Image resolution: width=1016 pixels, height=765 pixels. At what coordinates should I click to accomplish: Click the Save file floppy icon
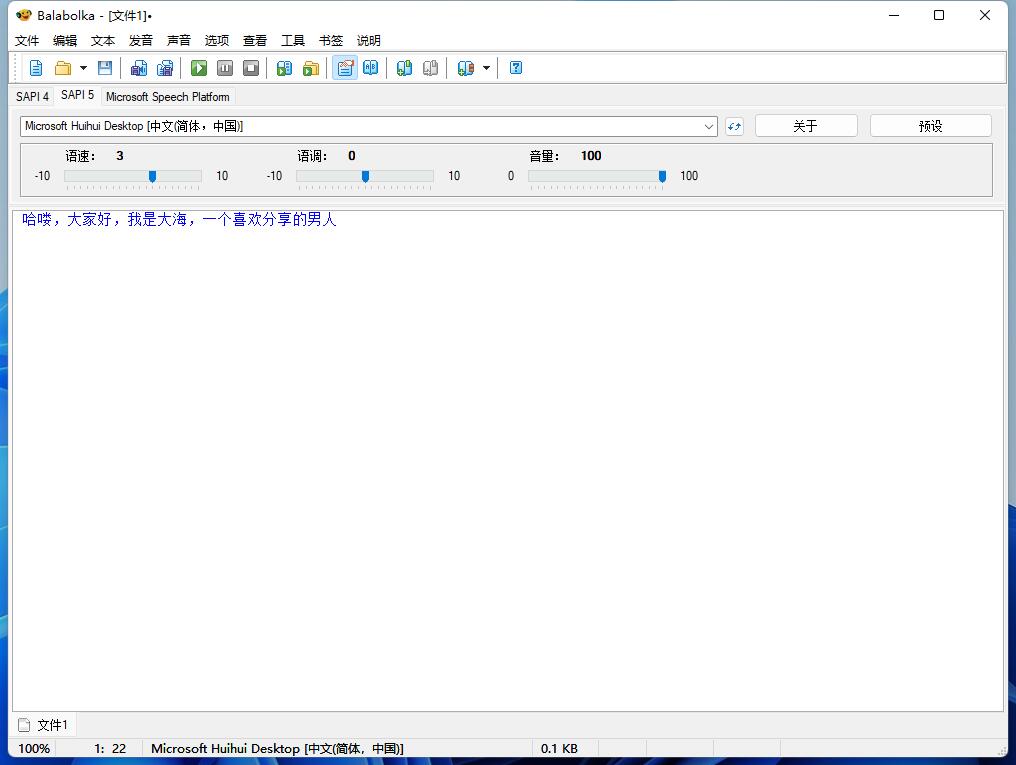click(x=105, y=68)
